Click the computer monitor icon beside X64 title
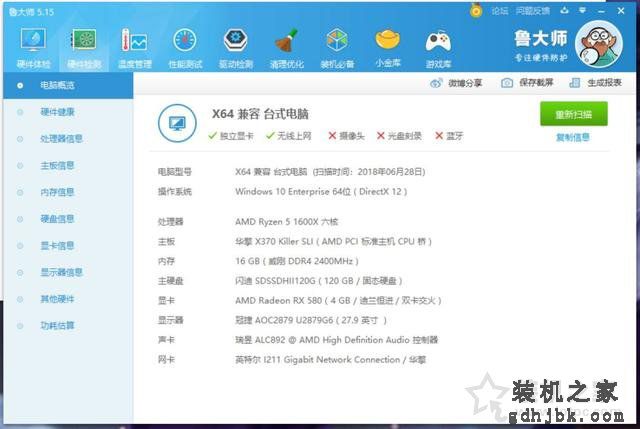Screen dimensions: 640x429 pyautogui.click(x=177, y=123)
